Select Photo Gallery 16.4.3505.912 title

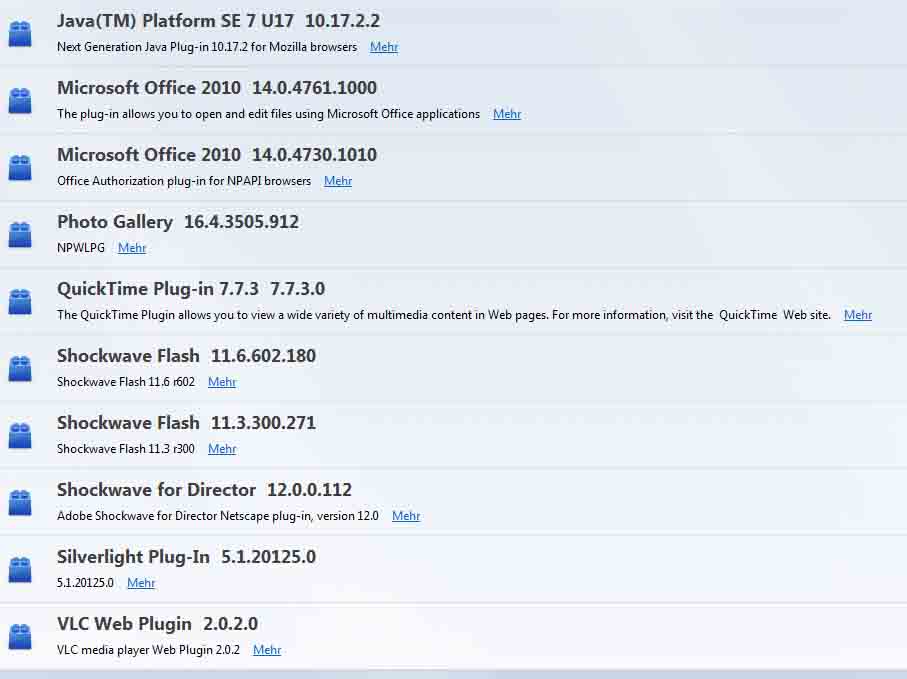(x=178, y=222)
